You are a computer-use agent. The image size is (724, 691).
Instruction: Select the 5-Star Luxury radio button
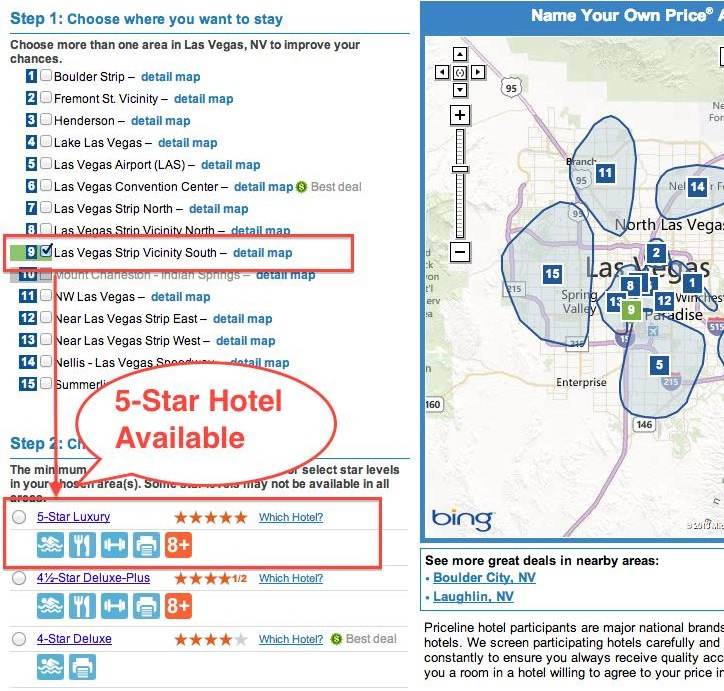pyautogui.click(x=19, y=517)
